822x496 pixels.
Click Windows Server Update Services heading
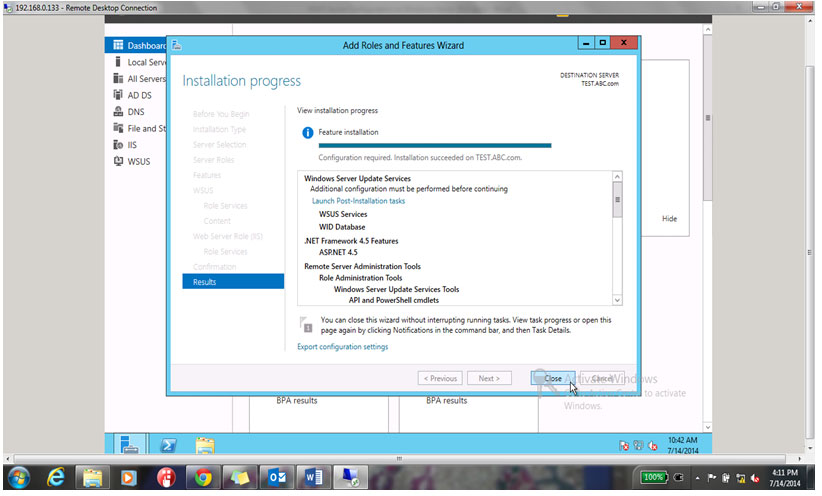tap(357, 178)
